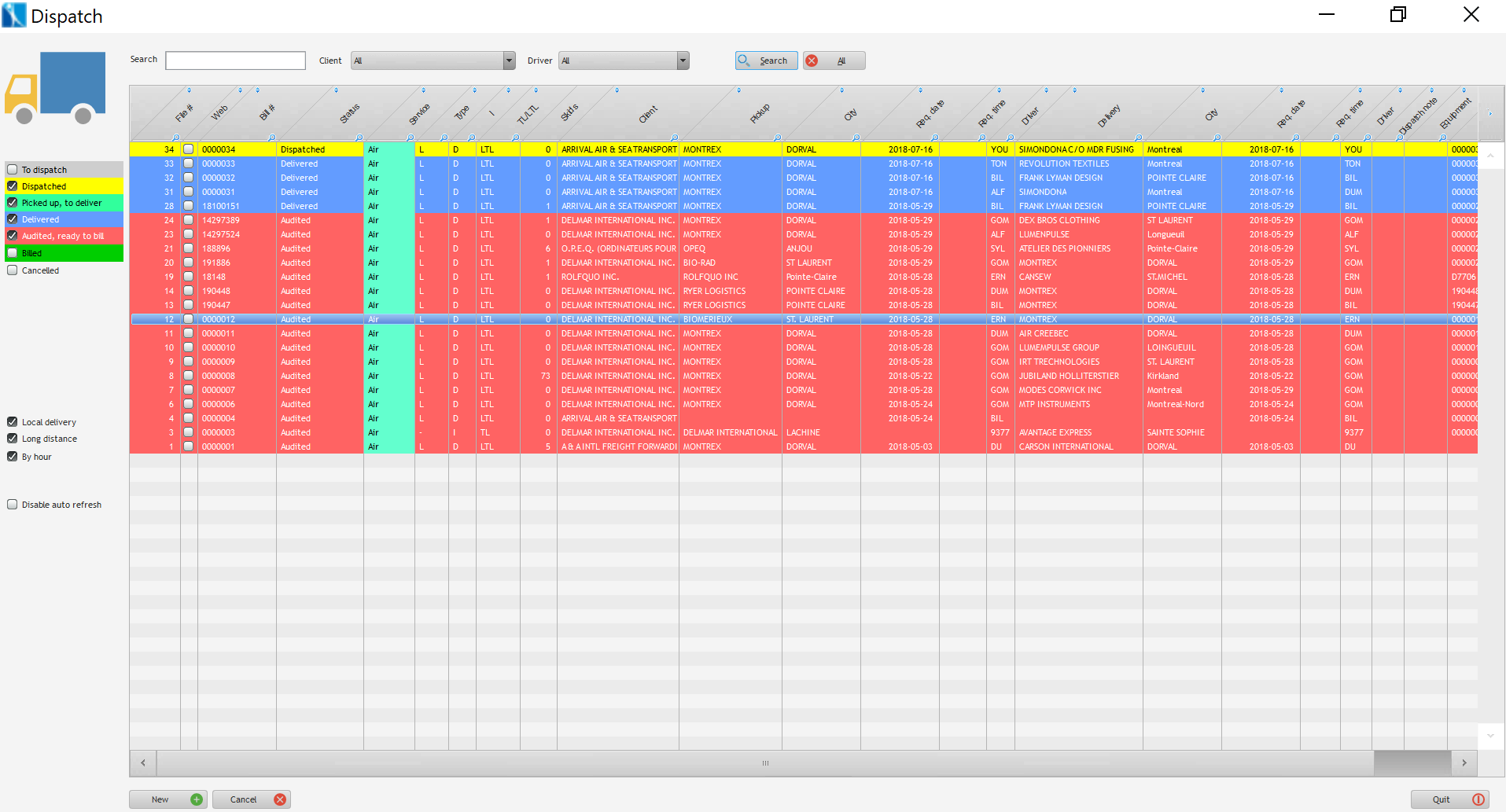Click the pickup City column magnifier
The height and width of the screenshot is (812, 1506).
pos(856,138)
